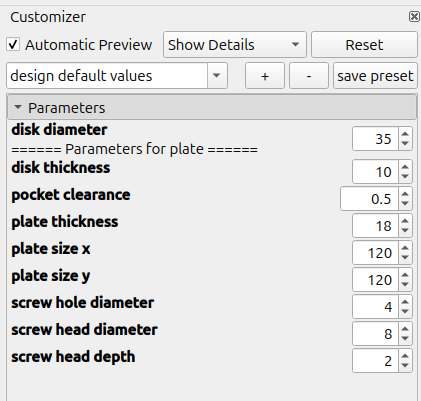Click the disk thickness input field
The height and width of the screenshot is (401, 421).
click(x=375, y=171)
